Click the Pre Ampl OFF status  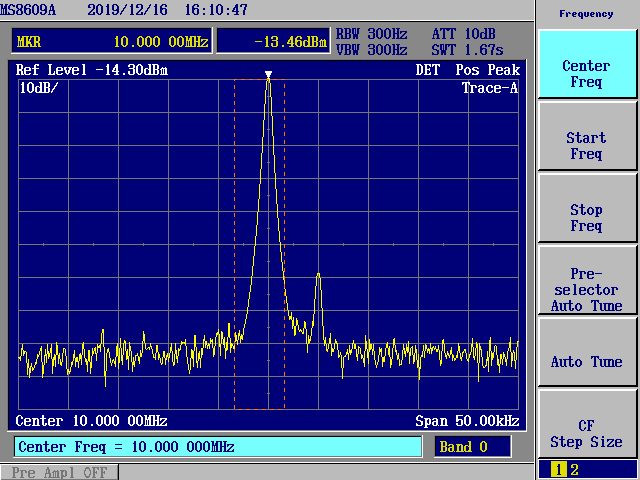(59, 473)
